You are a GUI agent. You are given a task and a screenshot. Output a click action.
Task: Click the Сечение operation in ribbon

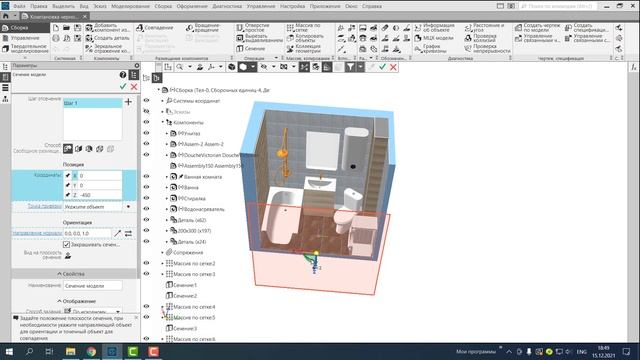(251, 49)
